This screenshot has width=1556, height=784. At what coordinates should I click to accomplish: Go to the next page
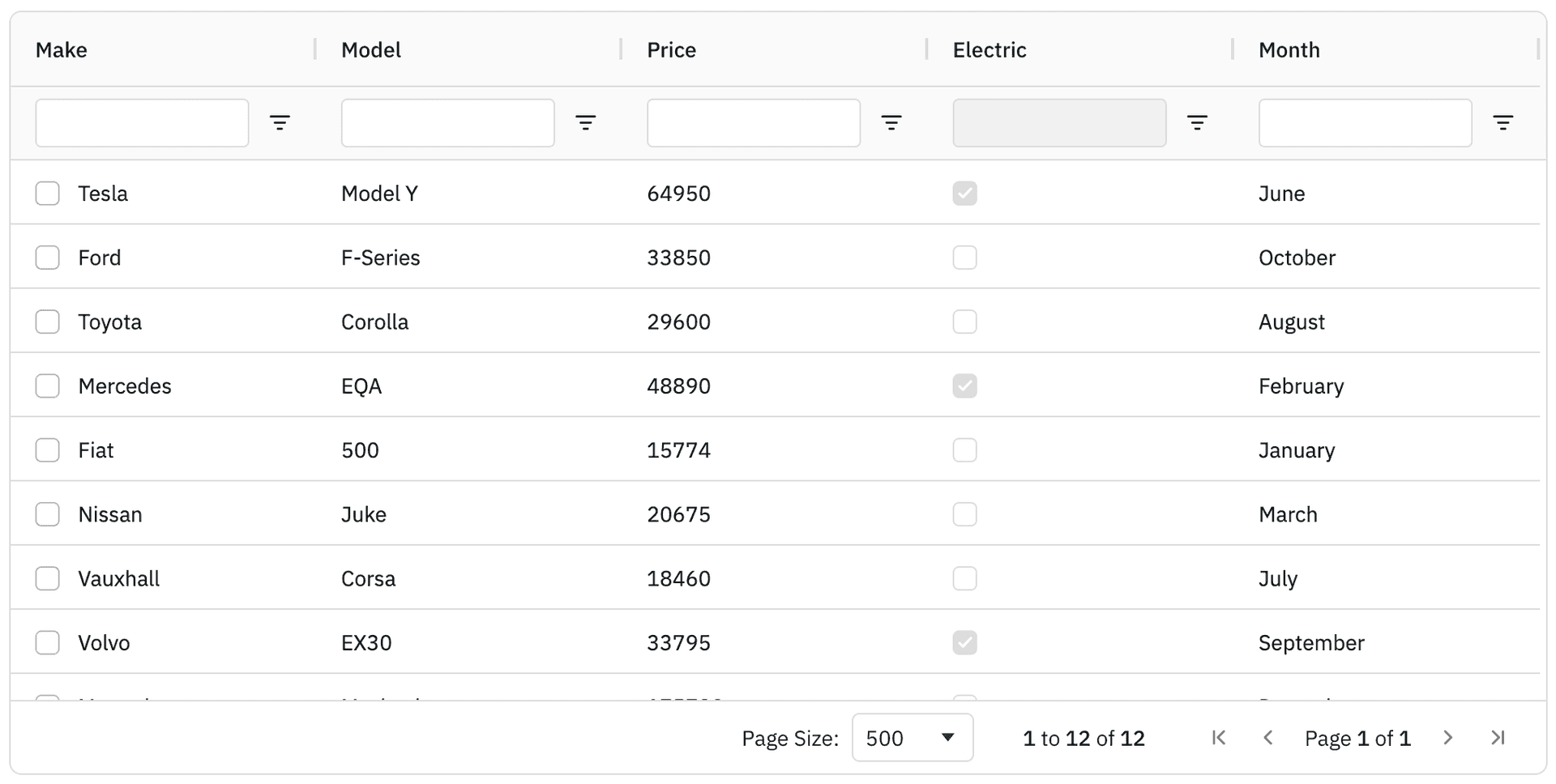click(x=1447, y=738)
